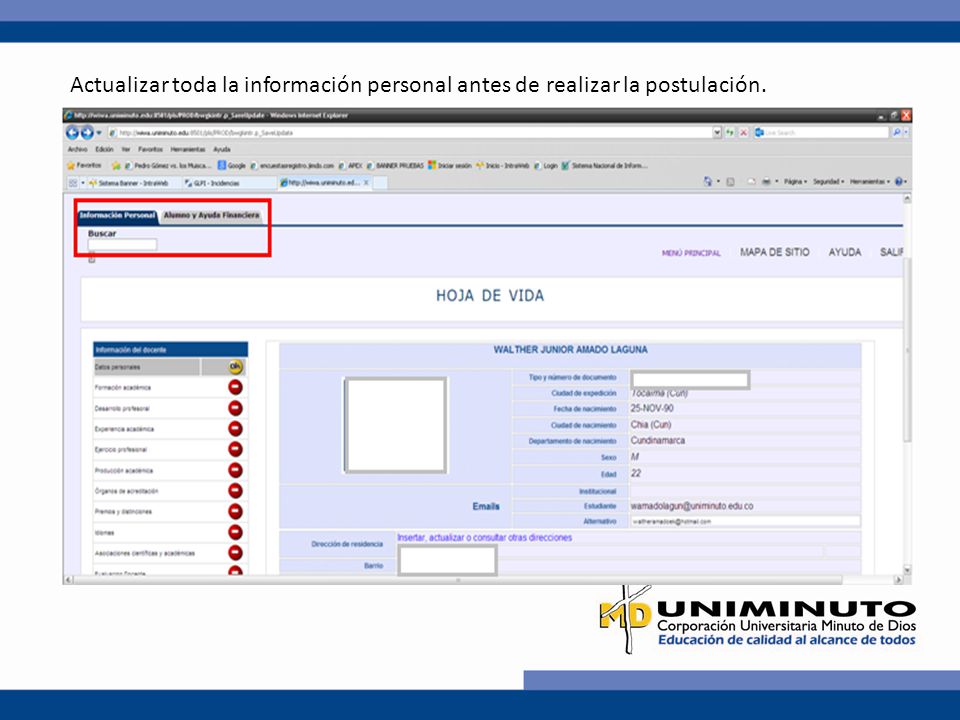This screenshot has height=720, width=960.
Task: Click the Favoritos star button
Action: coord(84,165)
